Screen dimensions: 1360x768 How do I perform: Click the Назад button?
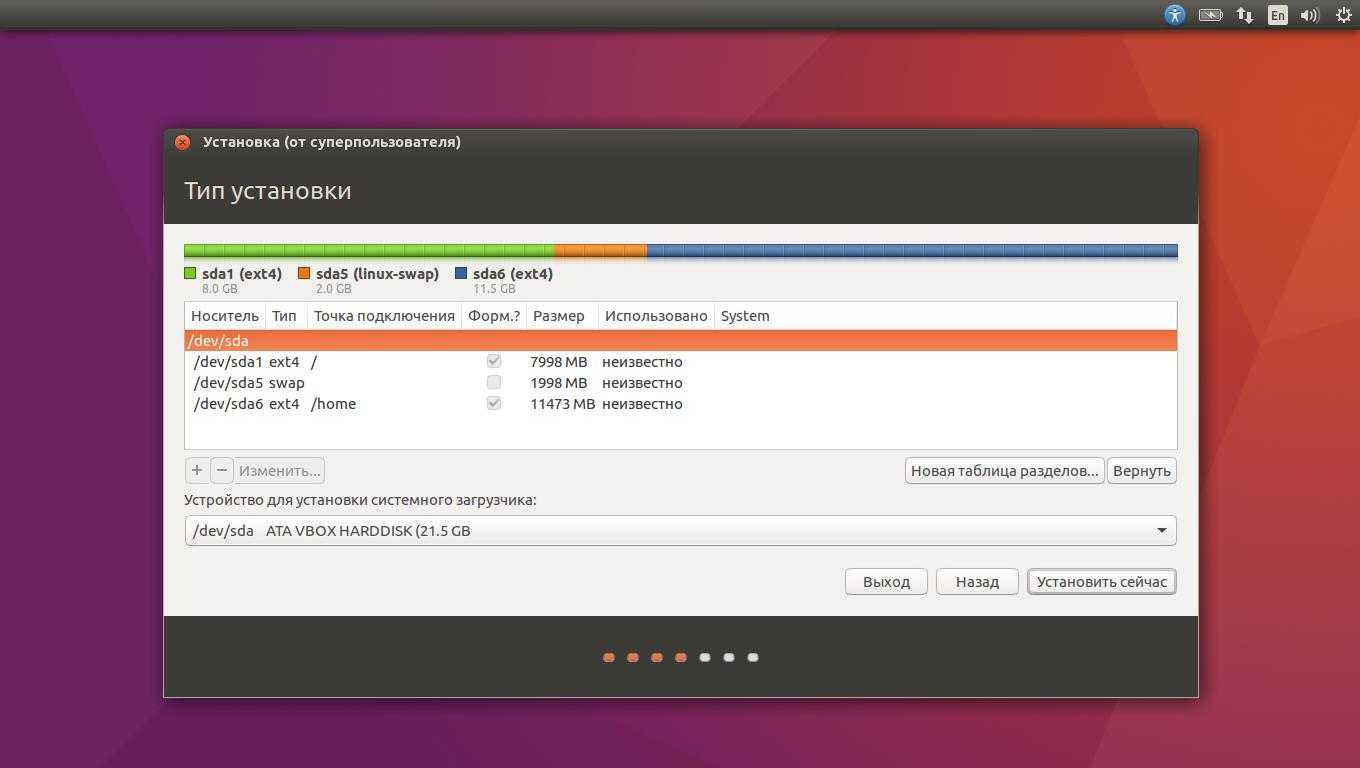[x=976, y=581]
